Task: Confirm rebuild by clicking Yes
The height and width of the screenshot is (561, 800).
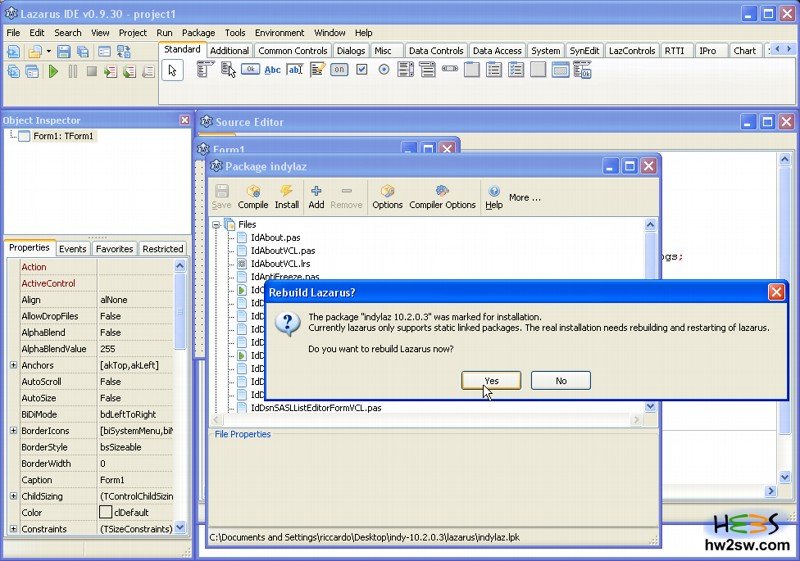Action: click(491, 380)
